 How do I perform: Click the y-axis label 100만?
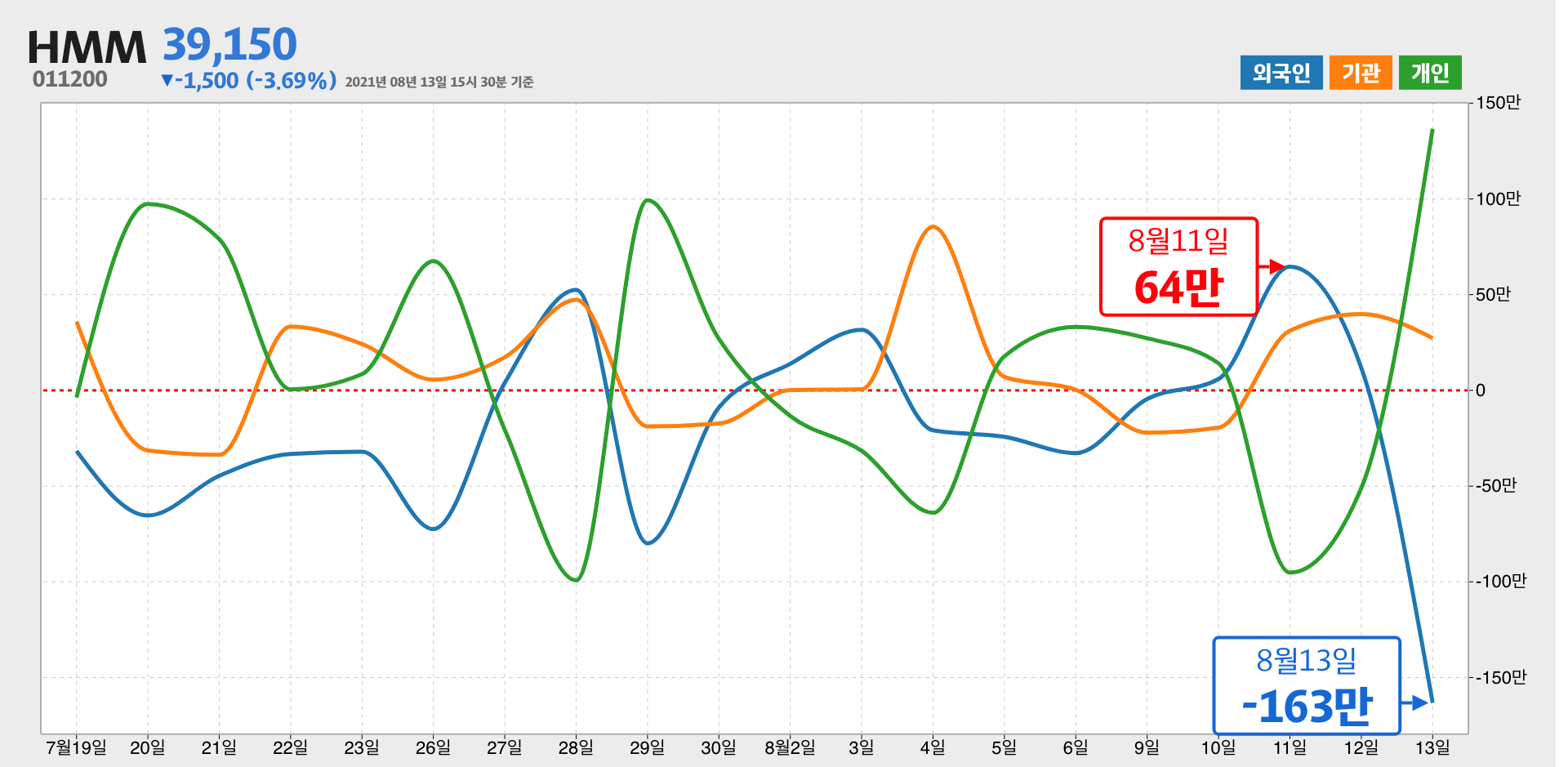coord(1498,198)
